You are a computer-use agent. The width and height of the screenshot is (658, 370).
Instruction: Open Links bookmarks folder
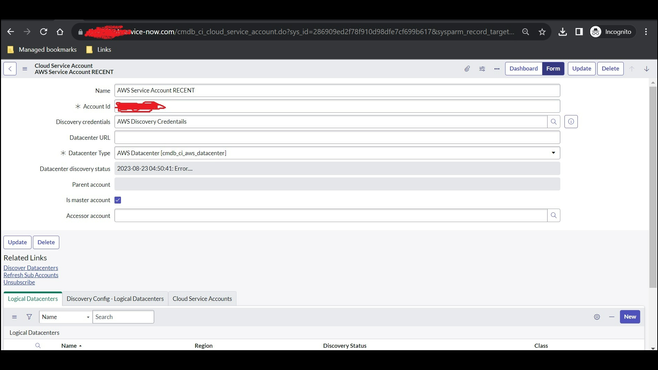point(99,50)
